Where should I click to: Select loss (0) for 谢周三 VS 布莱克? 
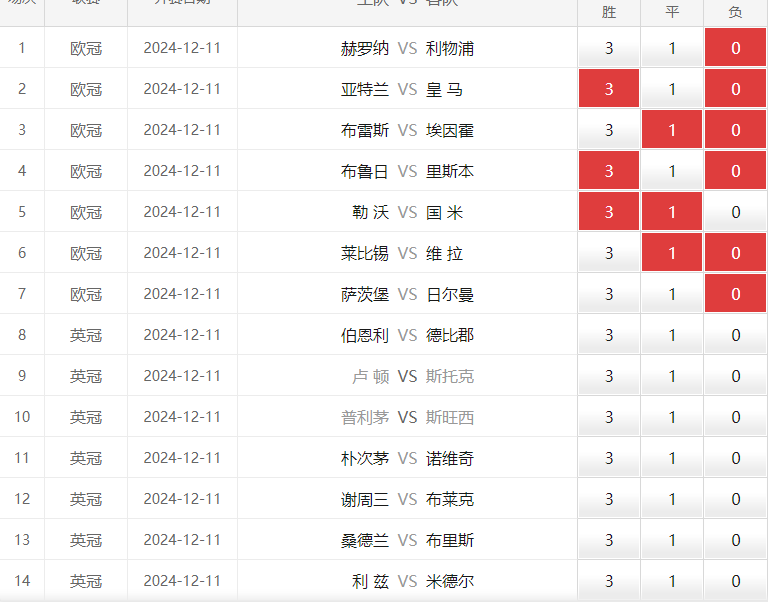pos(735,499)
